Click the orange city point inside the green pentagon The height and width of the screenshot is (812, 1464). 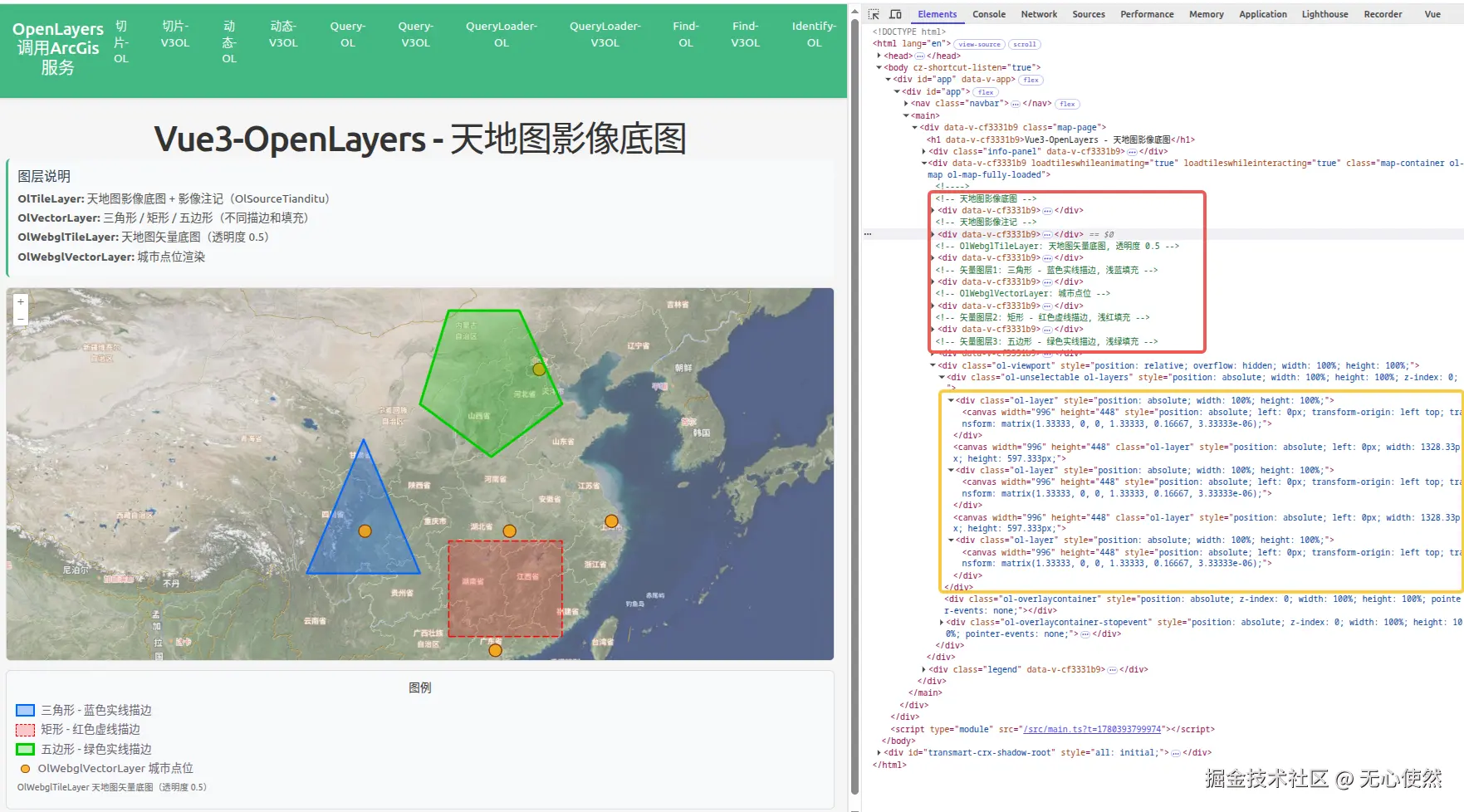[539, 369]
